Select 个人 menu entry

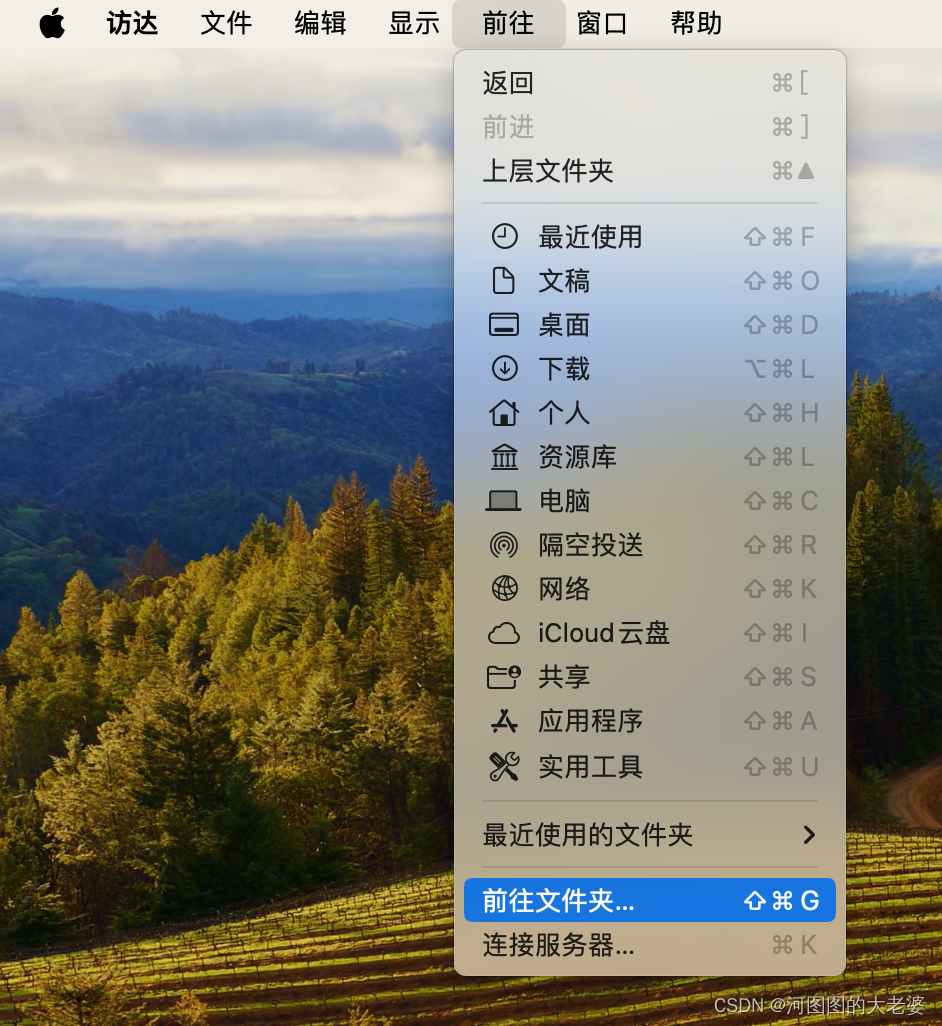650,413
